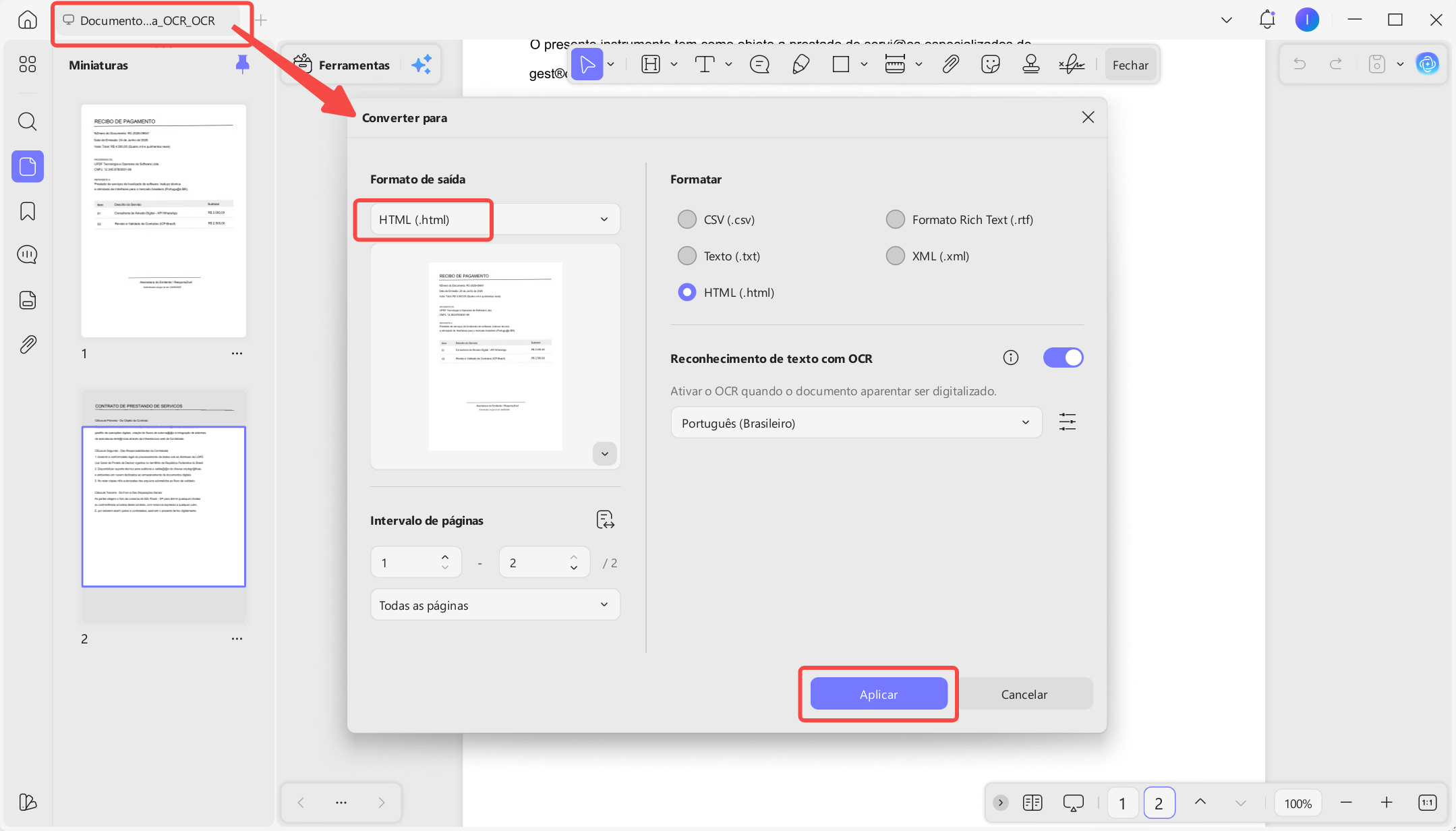This screenshot has height=831, width=1456.
Task: Open the cursor tool dropdown arrow
Action: tap(611, 65)
